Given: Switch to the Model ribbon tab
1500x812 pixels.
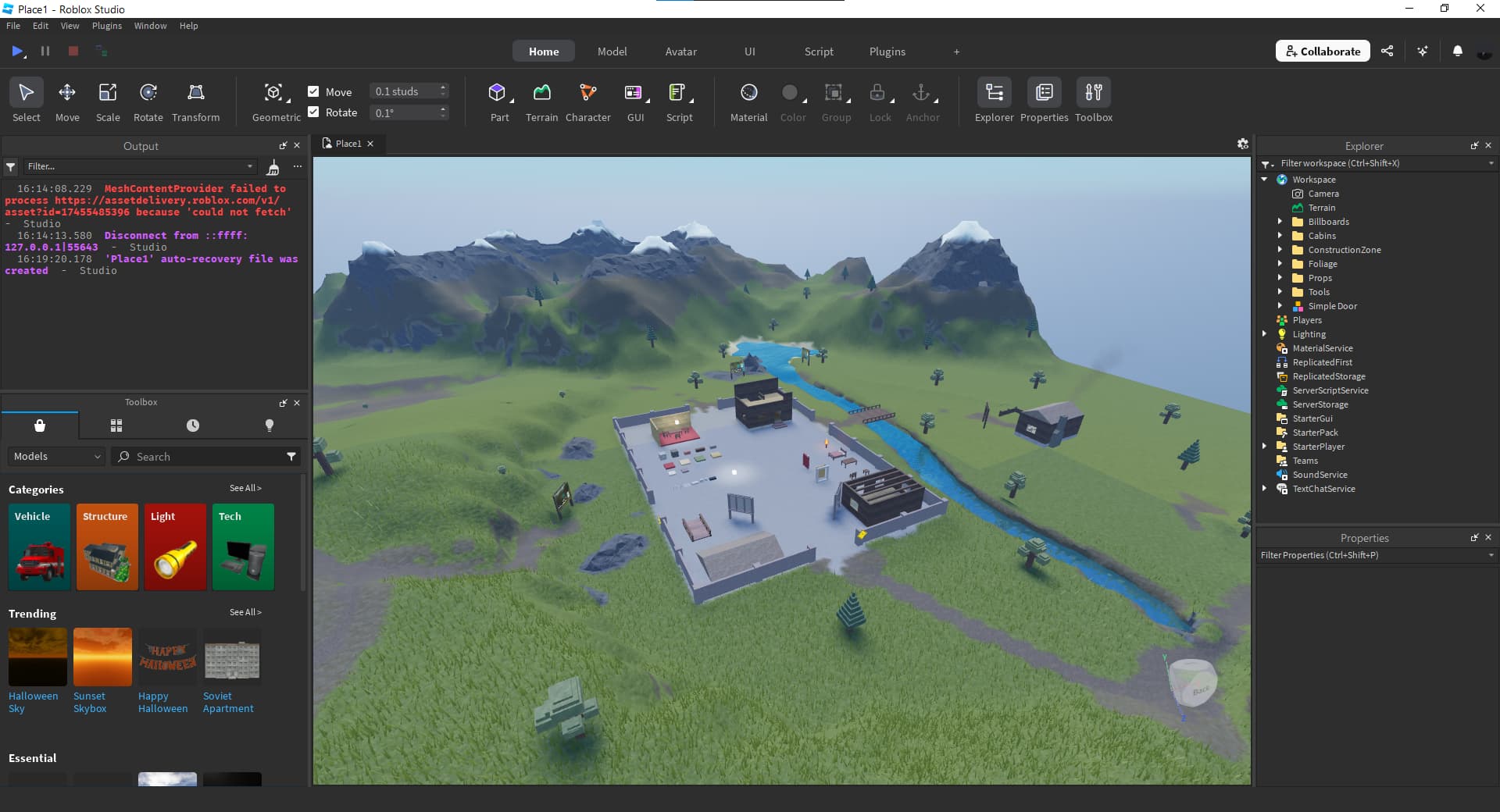Looking at the screenshot, I should coord(612,51).
